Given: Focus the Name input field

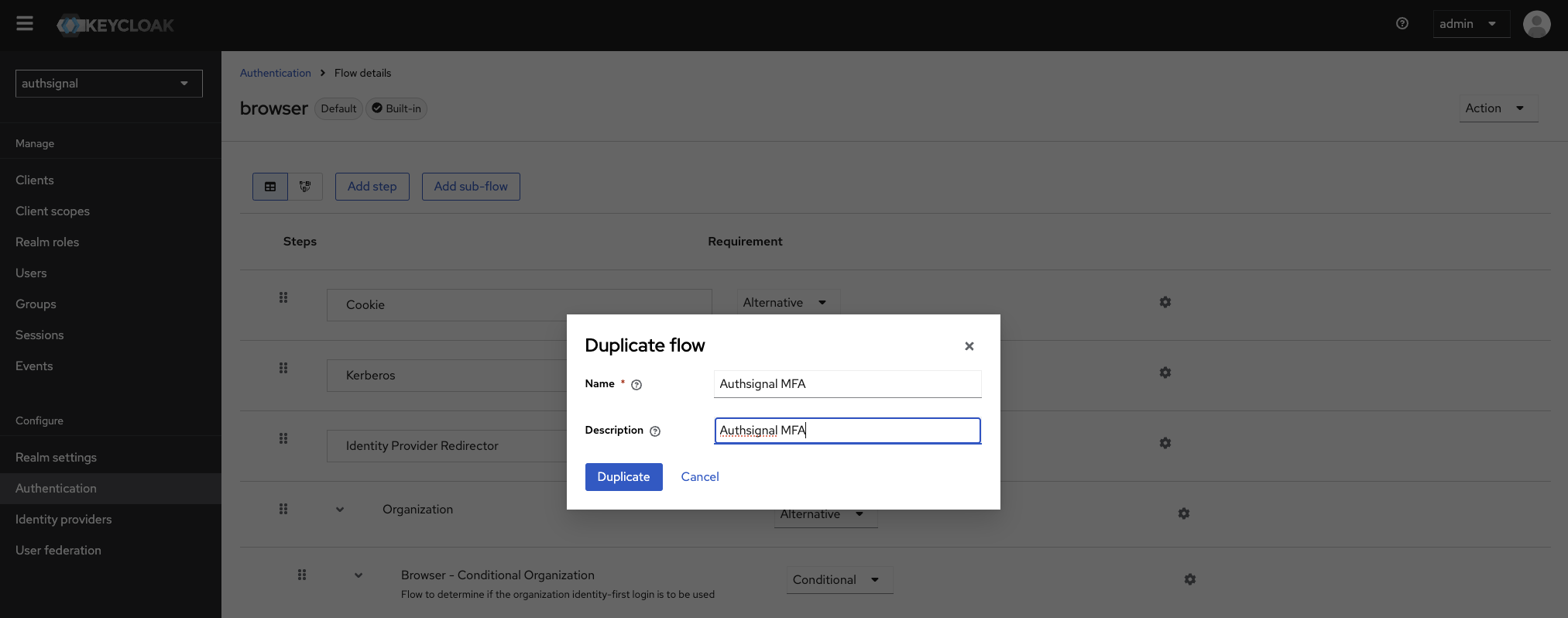Looking at the screenshot, I should (x=848, y=384).
